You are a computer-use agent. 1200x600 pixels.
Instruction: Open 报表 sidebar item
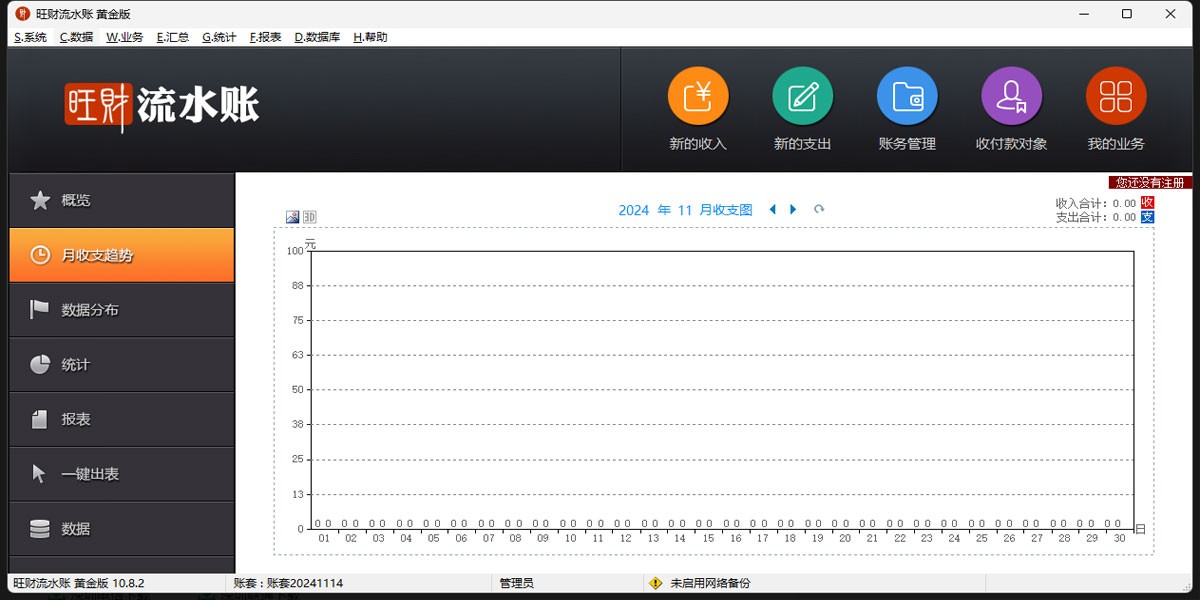(x=121, y=419)
